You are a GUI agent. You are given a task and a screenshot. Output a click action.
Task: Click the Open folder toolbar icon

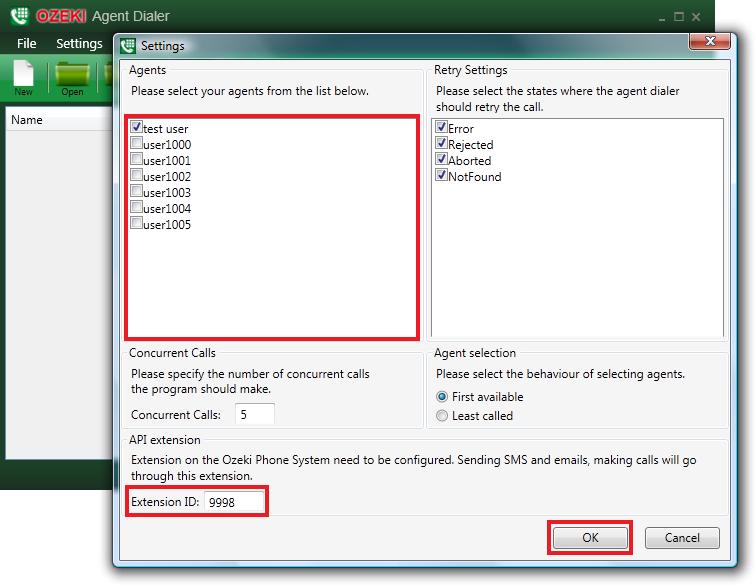click(72, 76)
